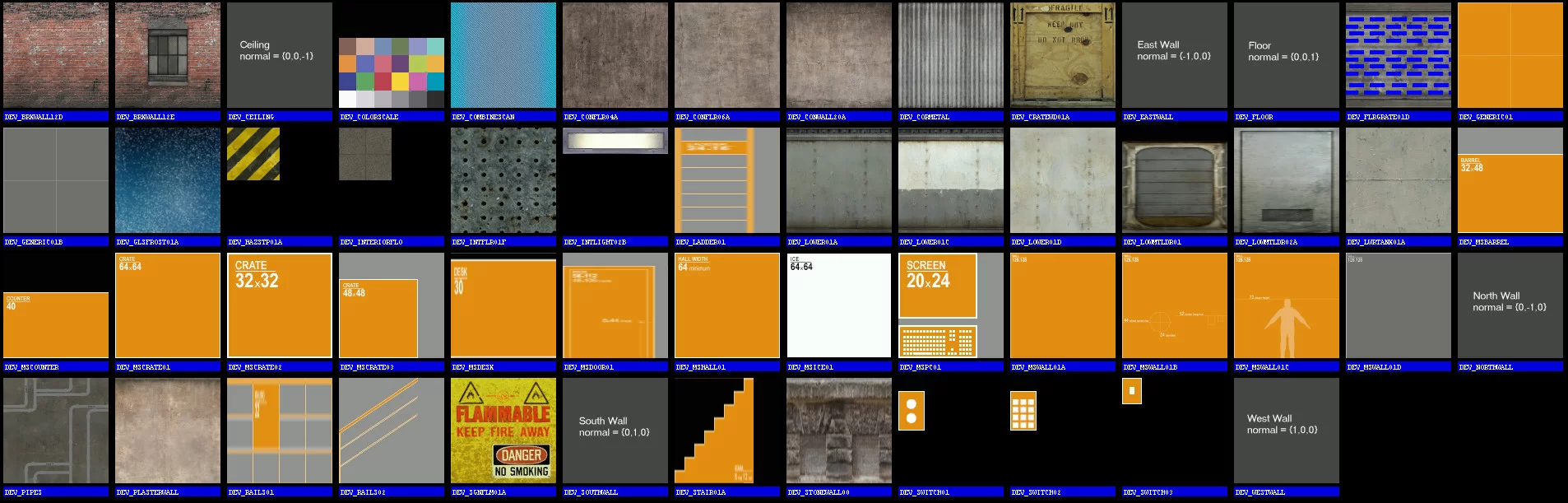Select the FLAMMABLE sign texture DEV_SGNFLM01A

(503, 431)
